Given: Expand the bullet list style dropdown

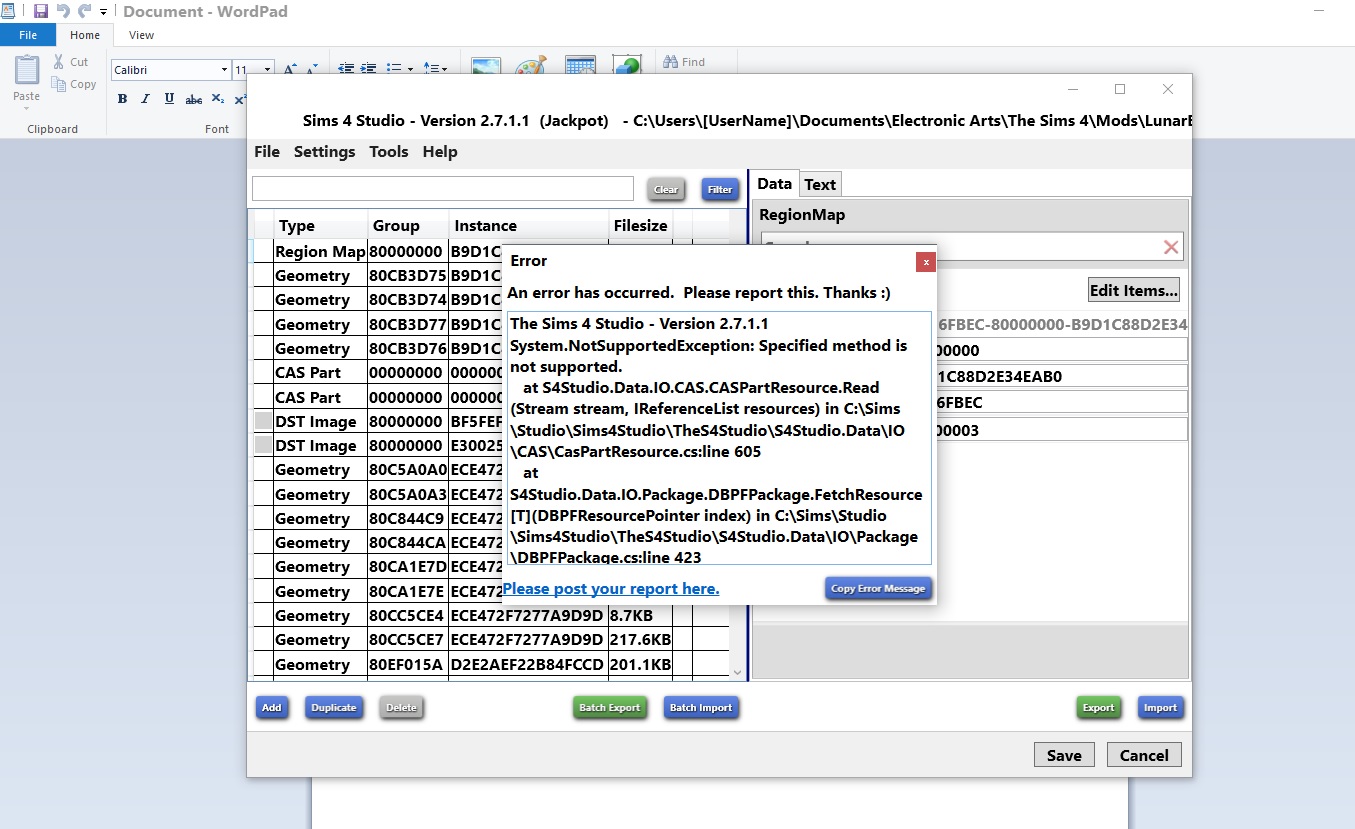Looking at the screenshot, I should 410,69.
